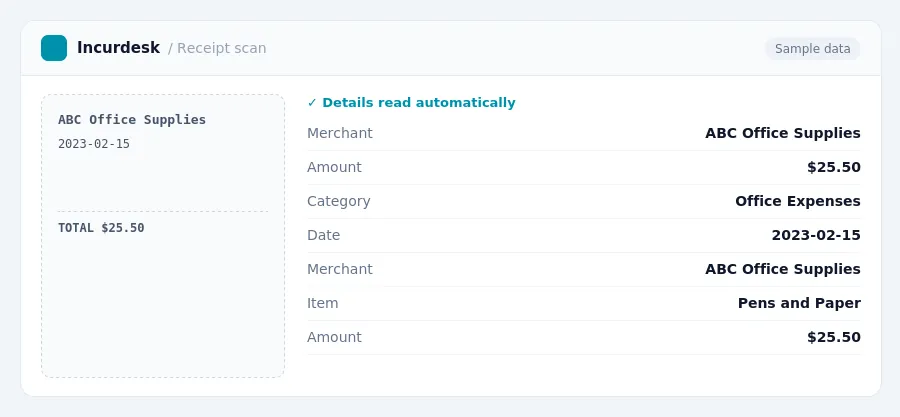Screen dimensions: 900x417
Task: Click the Category field label
Action: pos(339,201)
